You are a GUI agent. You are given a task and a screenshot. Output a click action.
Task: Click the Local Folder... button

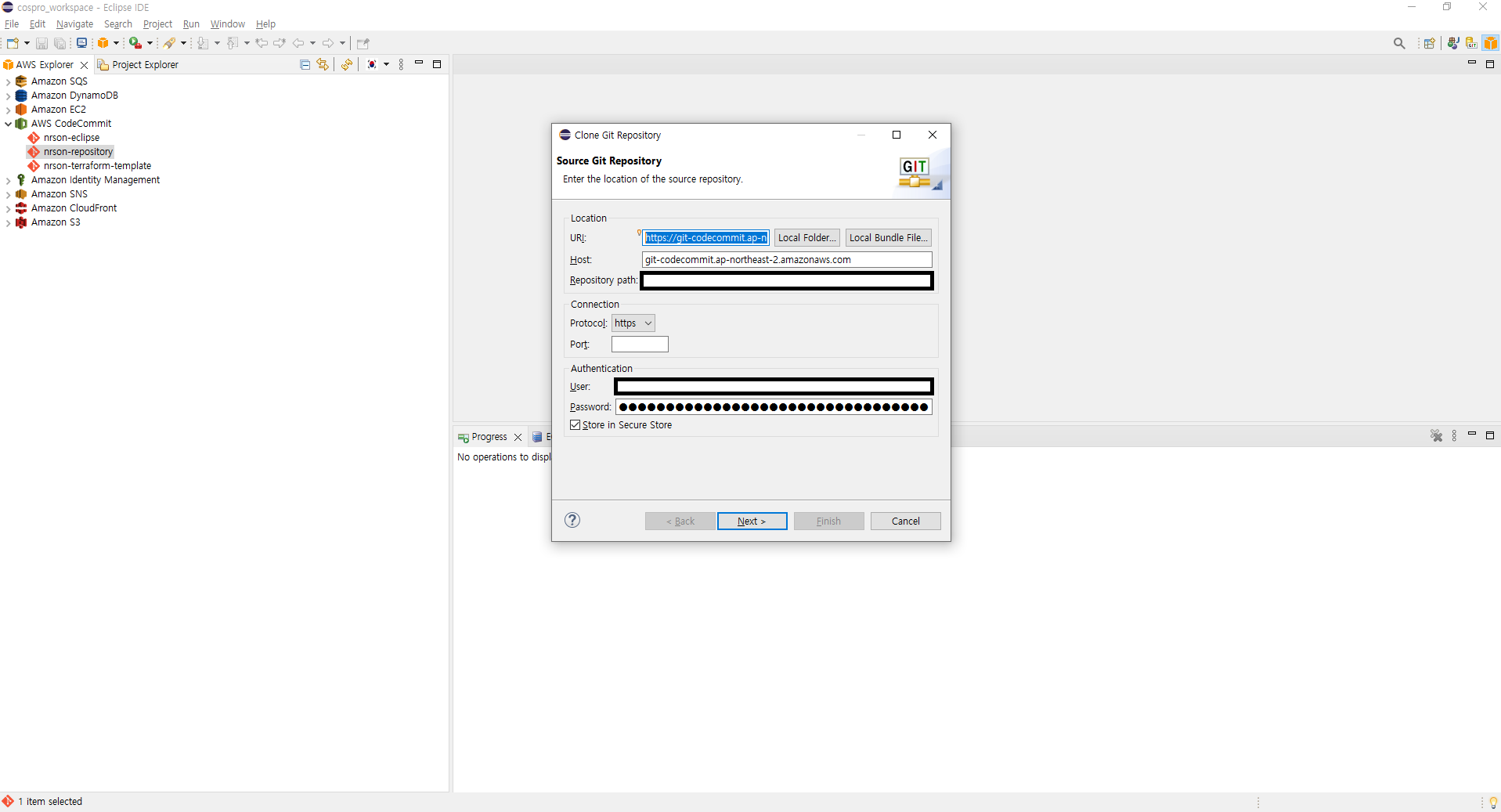pos(806,238)
